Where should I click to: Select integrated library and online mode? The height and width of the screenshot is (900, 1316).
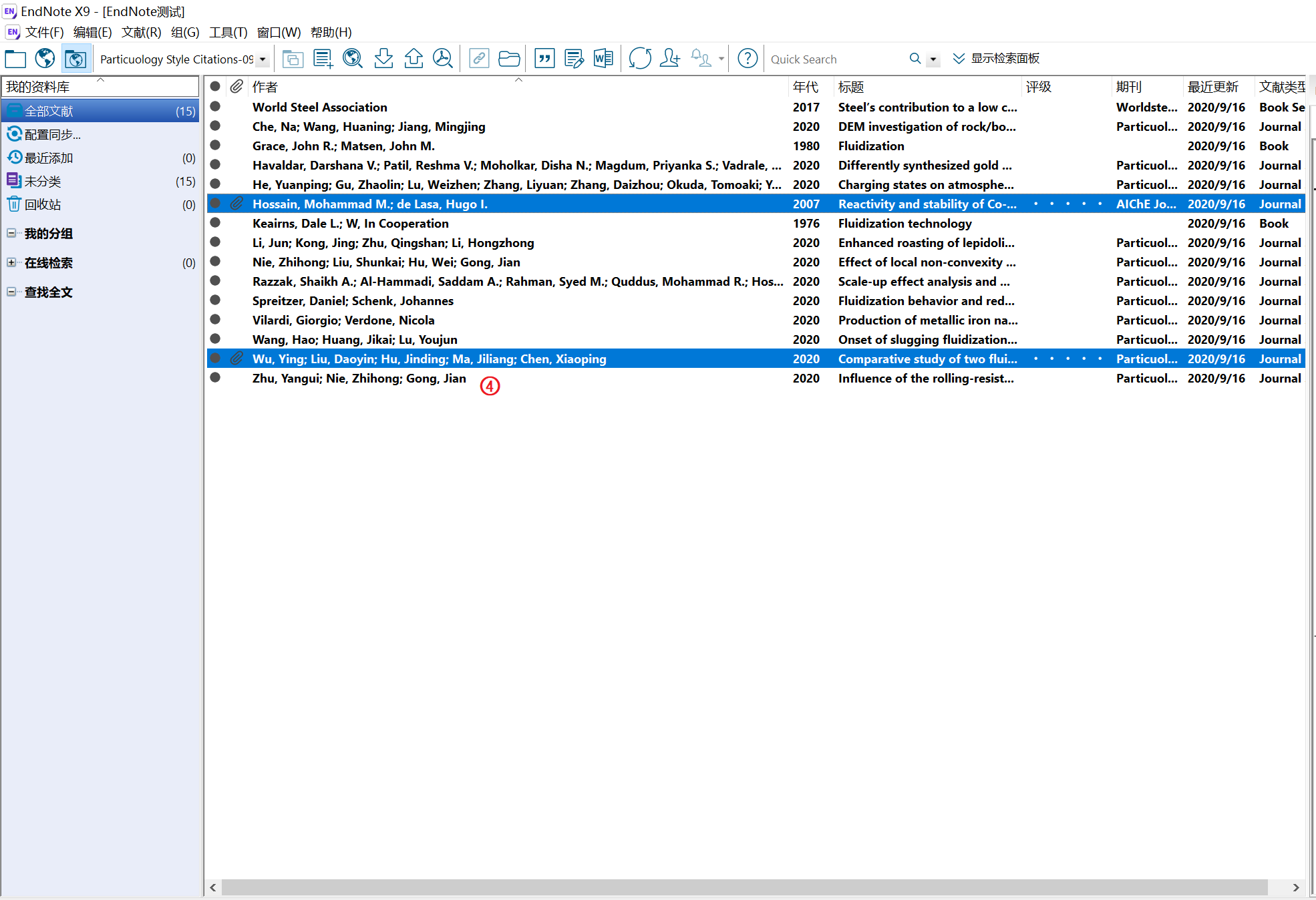pos(75,59)
